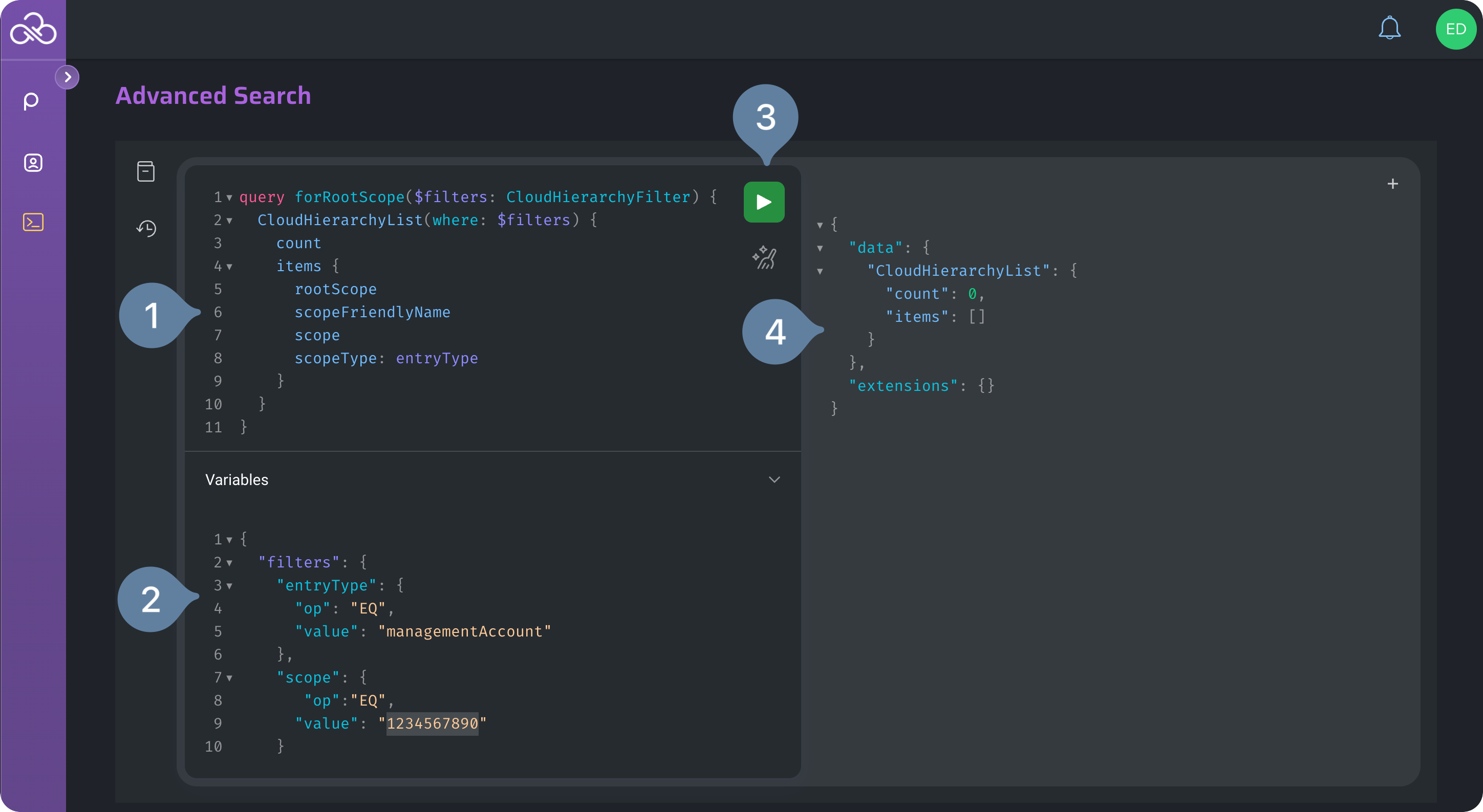Collapse the "data" node in response
This screenshot has height=812, width=1483.
tap(820, 248)
